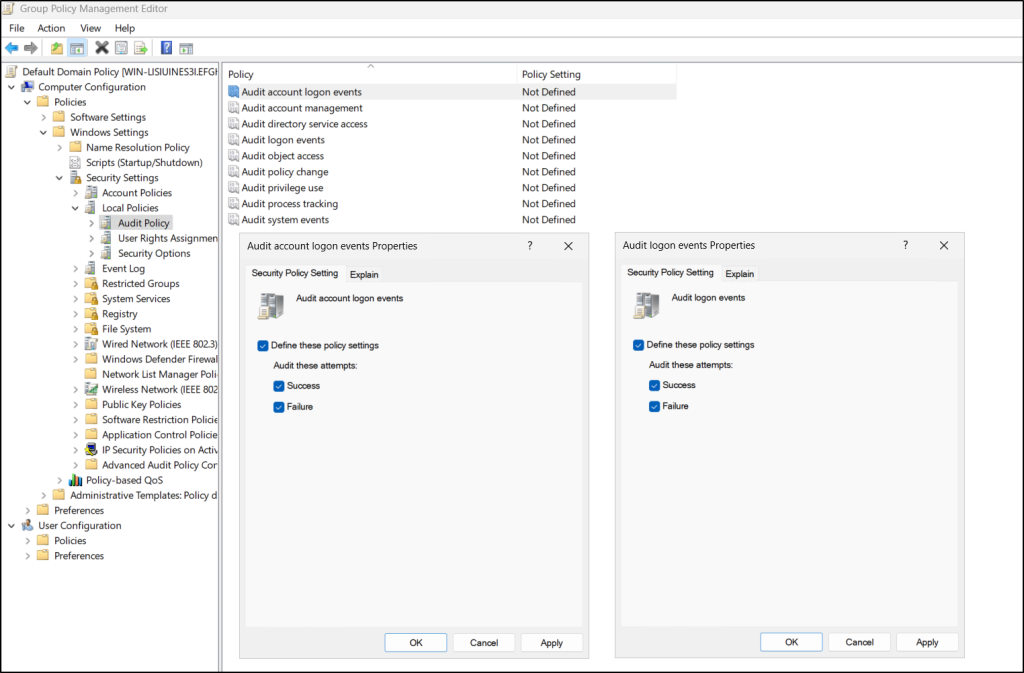Toggle Define these policy settings in Audit account logon events
The image size is (1024, 673).
[x=263, y=345]
